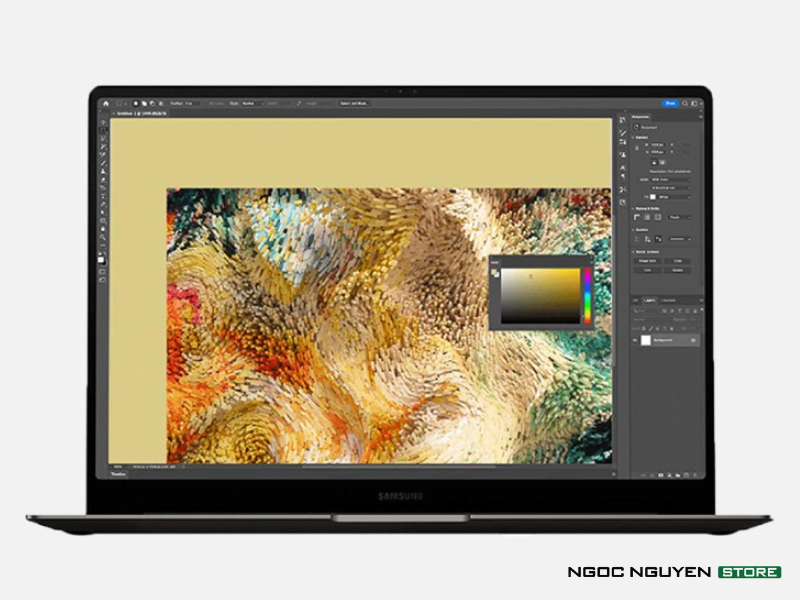Screen dimensions: 800x600
Task: Click the Select and Mask button
Action: click(354, 103)
